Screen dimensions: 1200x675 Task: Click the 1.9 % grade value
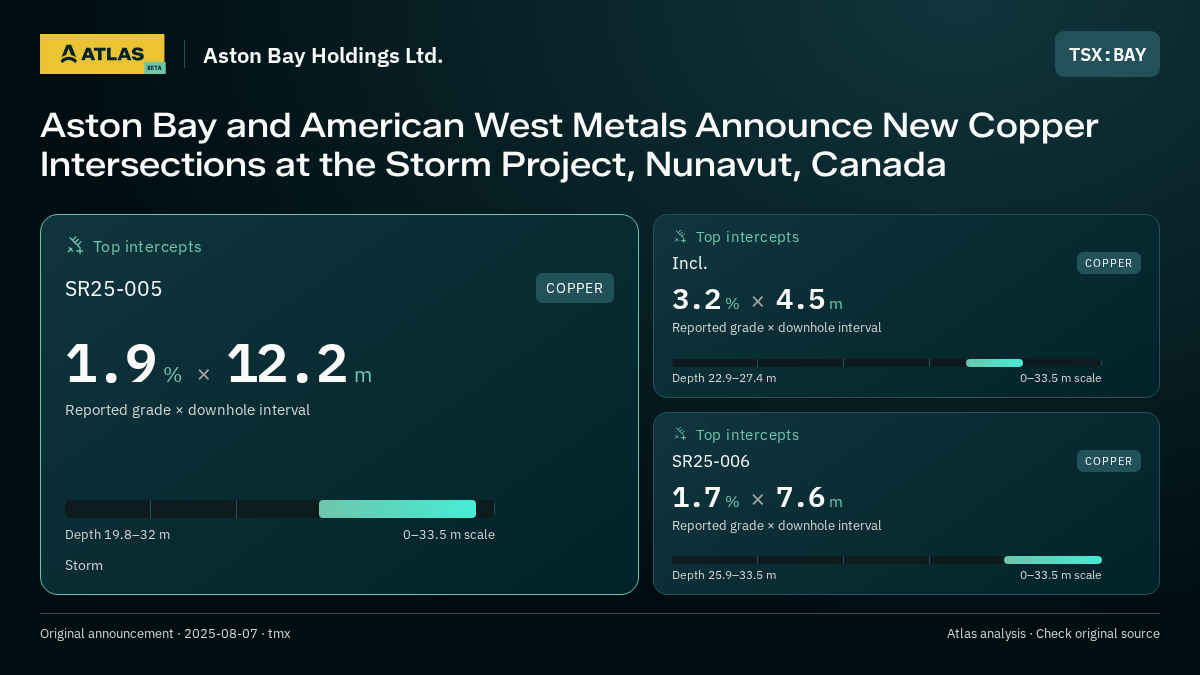point(124,364)
